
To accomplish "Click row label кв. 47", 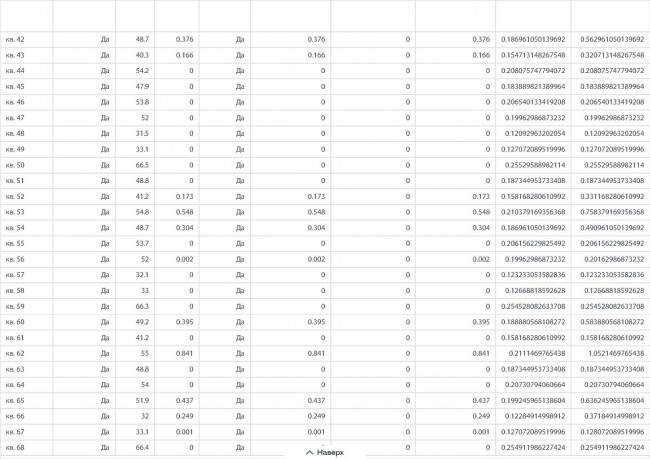I will click(15, 118).
